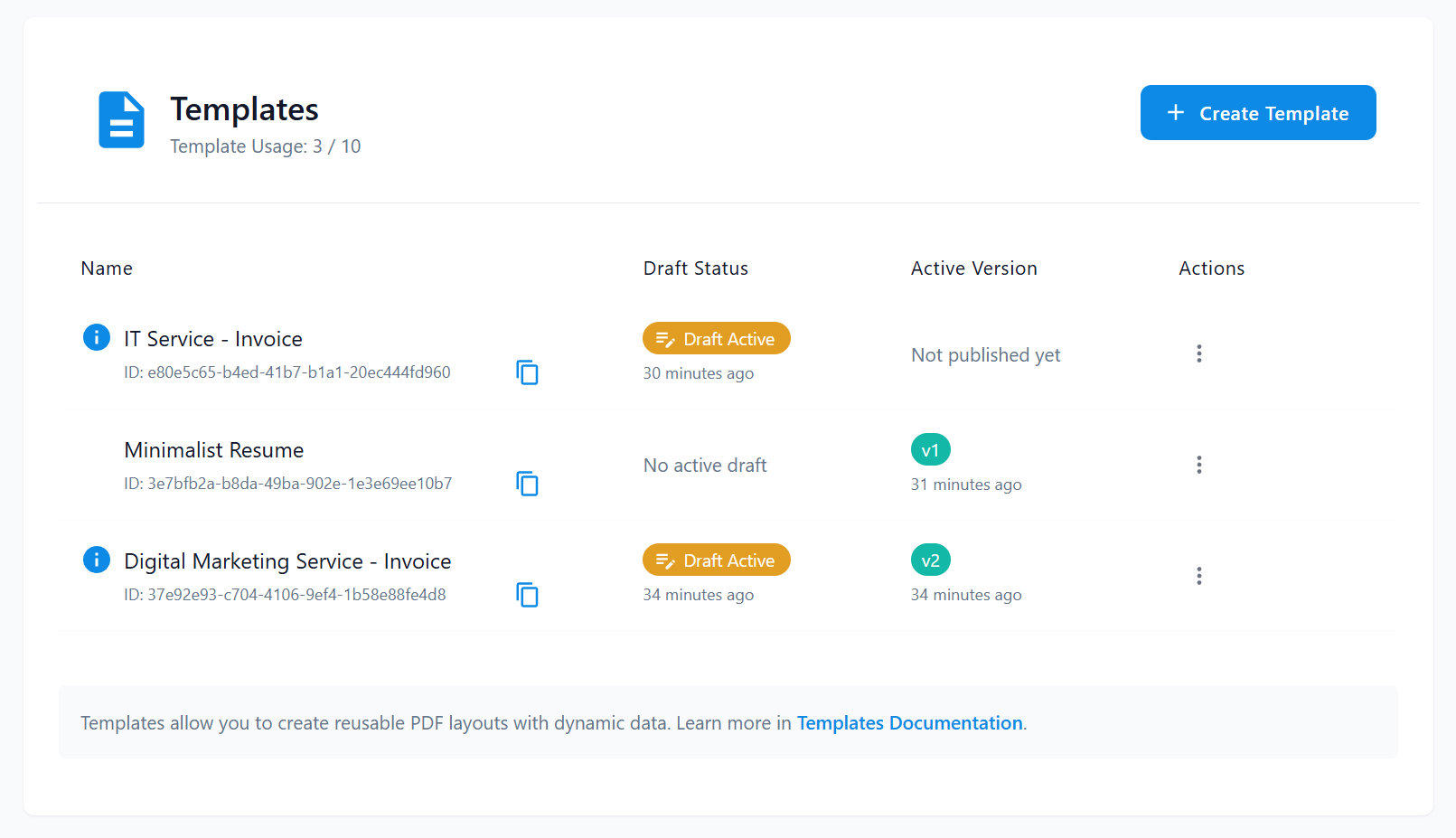Click the v2 version badge for Digital Marketing
The width and height of the screenshot is (1456, 838).
click(930, 560)
